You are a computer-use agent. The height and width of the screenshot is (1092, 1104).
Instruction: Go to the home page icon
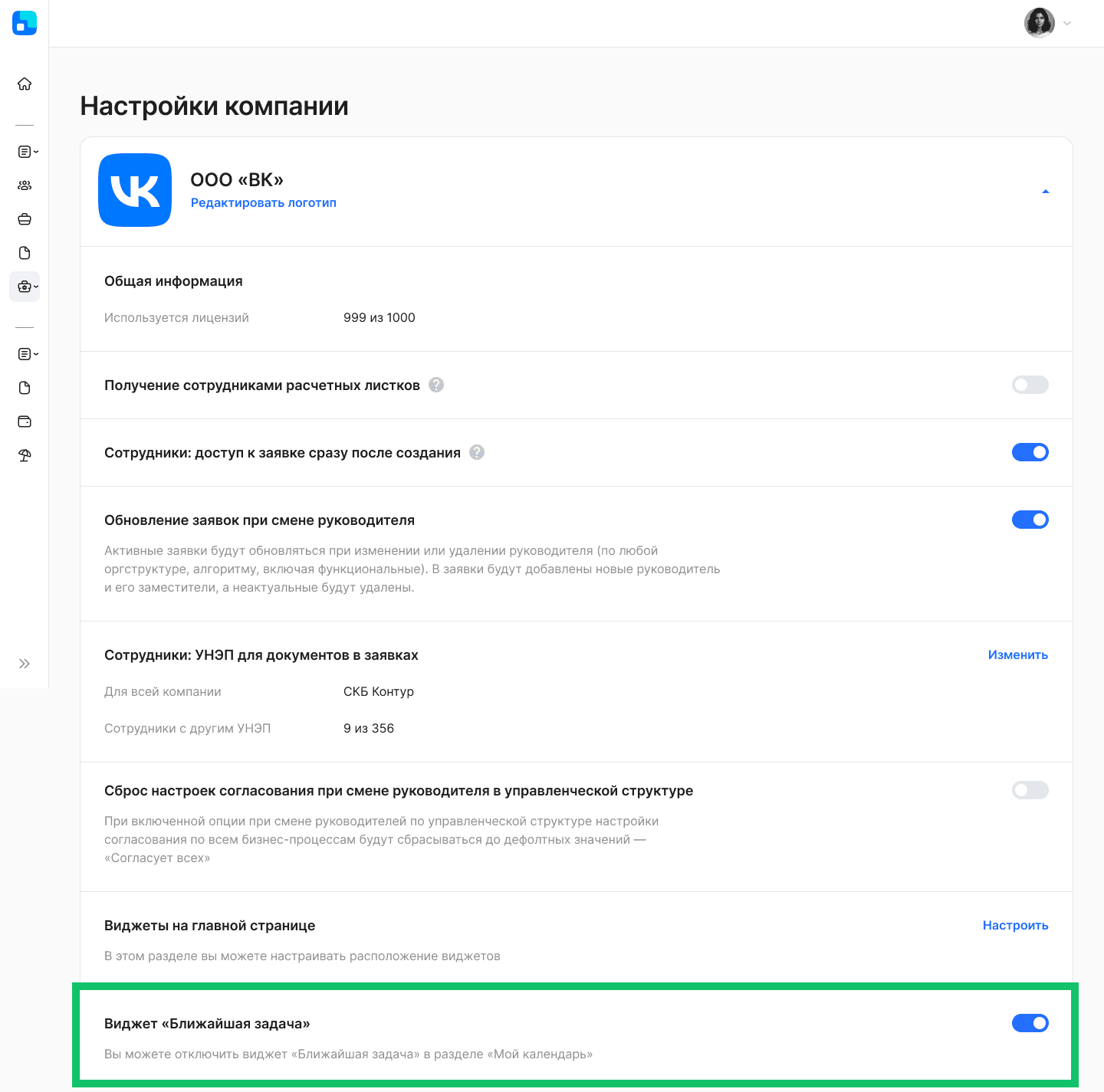click(25, 84)
